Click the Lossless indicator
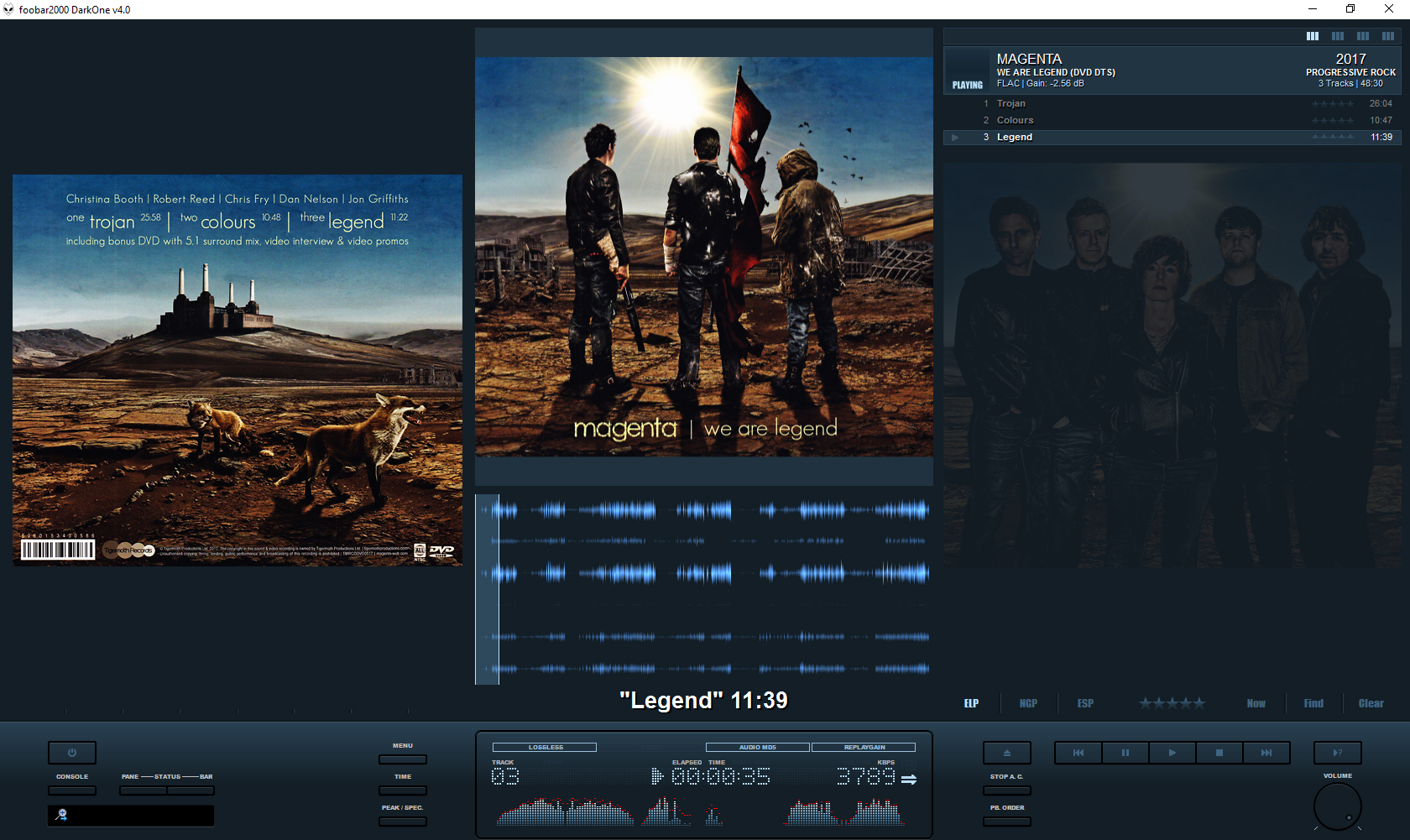 [x=545, y=747]
